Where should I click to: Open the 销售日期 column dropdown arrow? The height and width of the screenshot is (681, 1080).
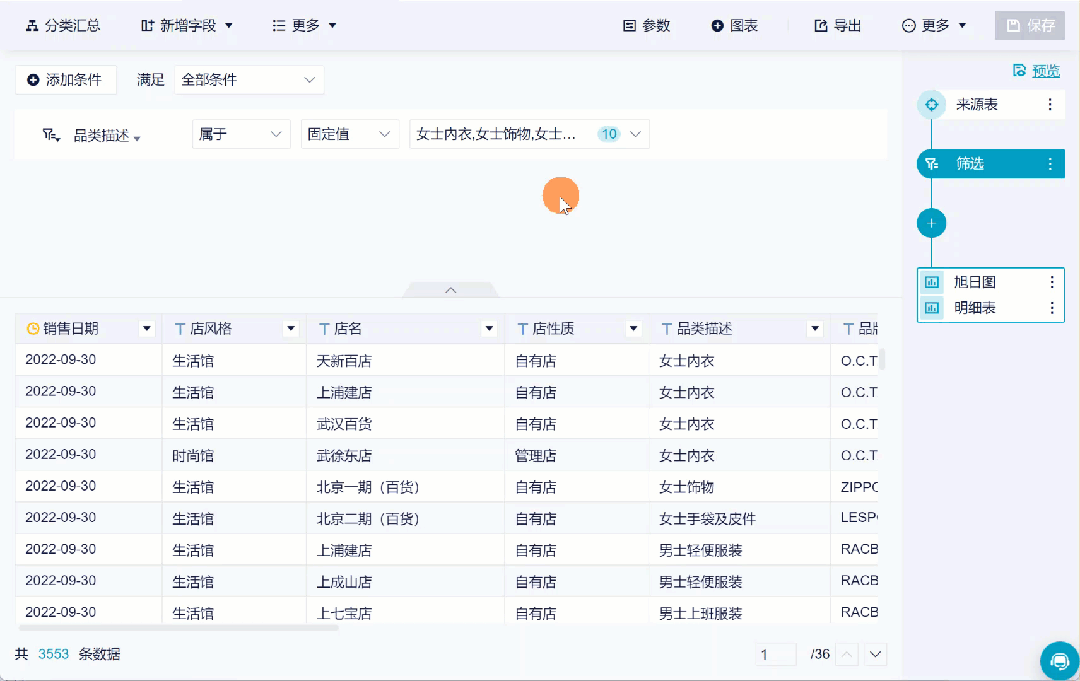(147, 329)
